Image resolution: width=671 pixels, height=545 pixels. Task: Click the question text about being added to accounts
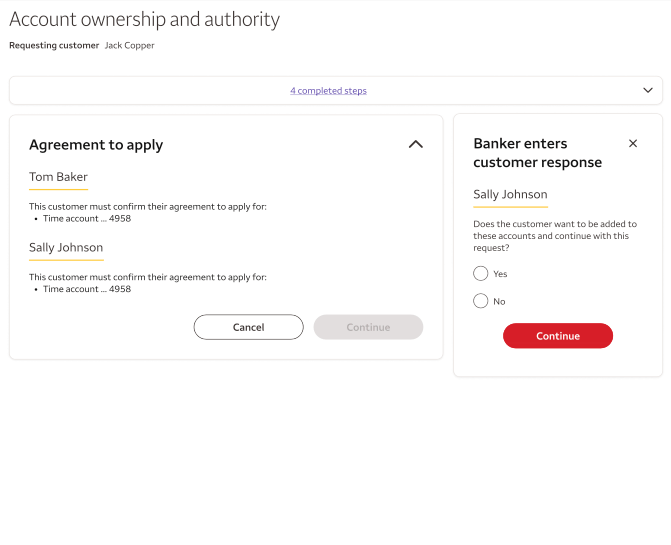point(554,236)
